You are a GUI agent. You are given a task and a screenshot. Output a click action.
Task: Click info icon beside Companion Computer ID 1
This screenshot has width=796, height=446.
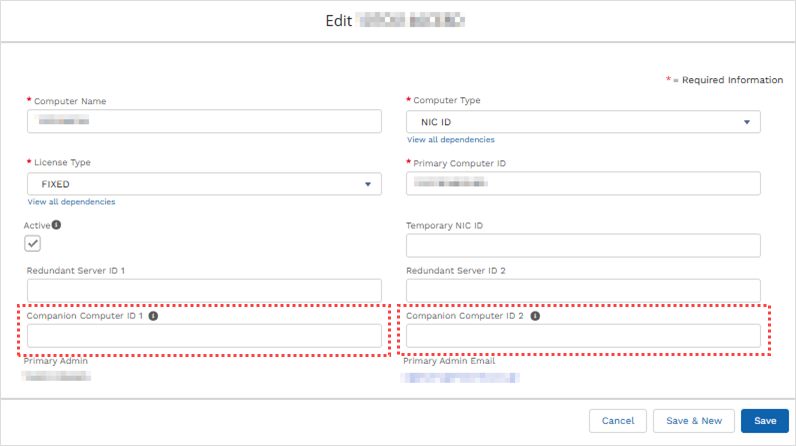[x=154, y=316]
